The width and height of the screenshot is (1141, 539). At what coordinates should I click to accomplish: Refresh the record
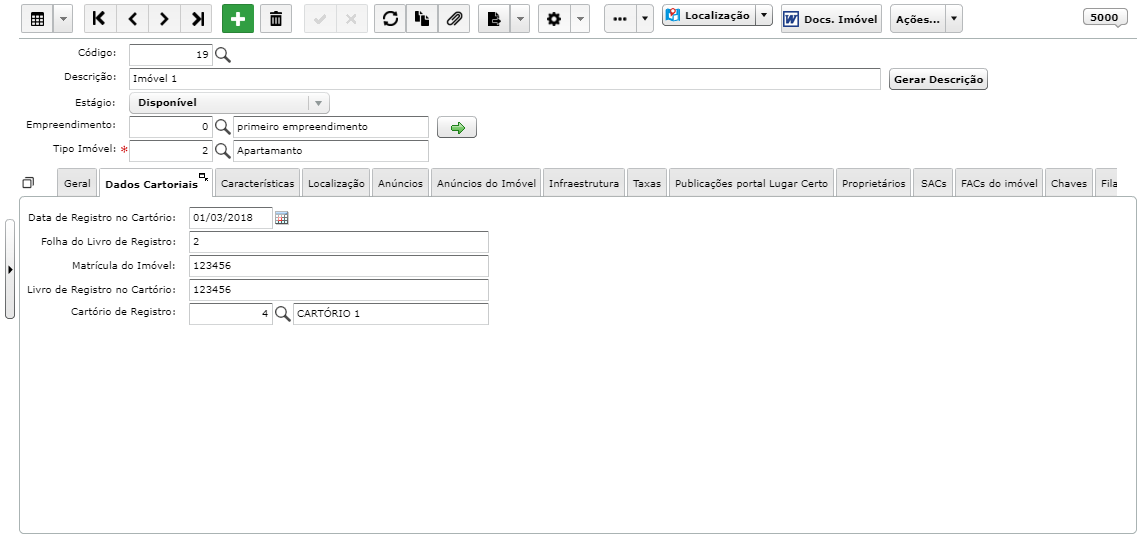(390, 19)
